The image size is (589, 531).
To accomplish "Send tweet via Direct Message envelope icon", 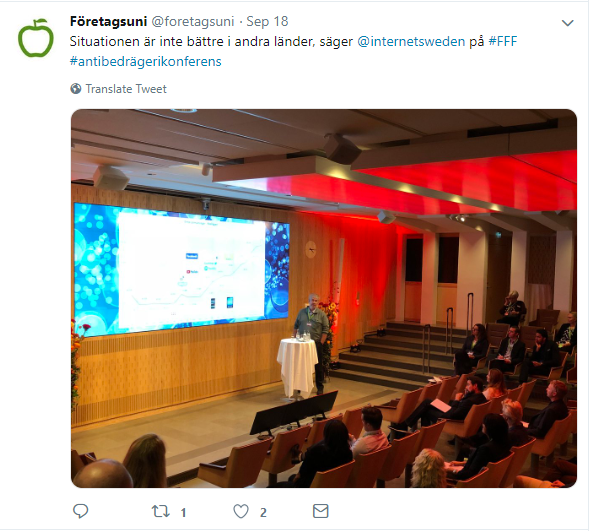I will pyautogui.click(x=321, y=511).
